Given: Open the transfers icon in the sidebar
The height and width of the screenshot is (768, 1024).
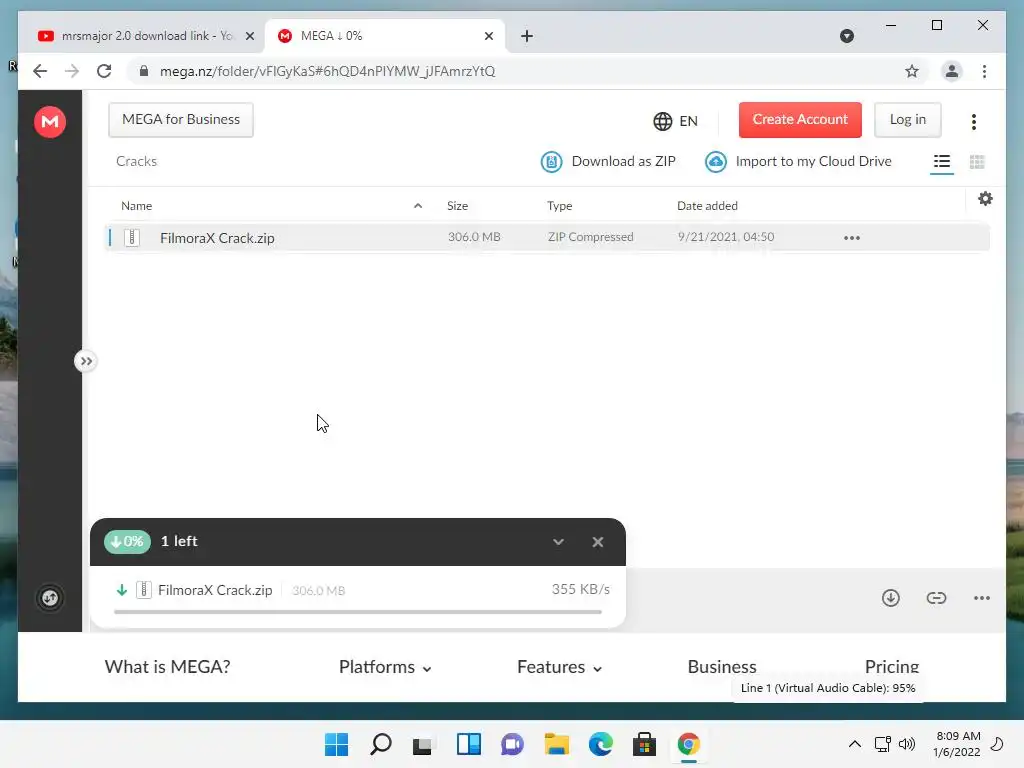Looking at the screenshot, I should point(50,598).
